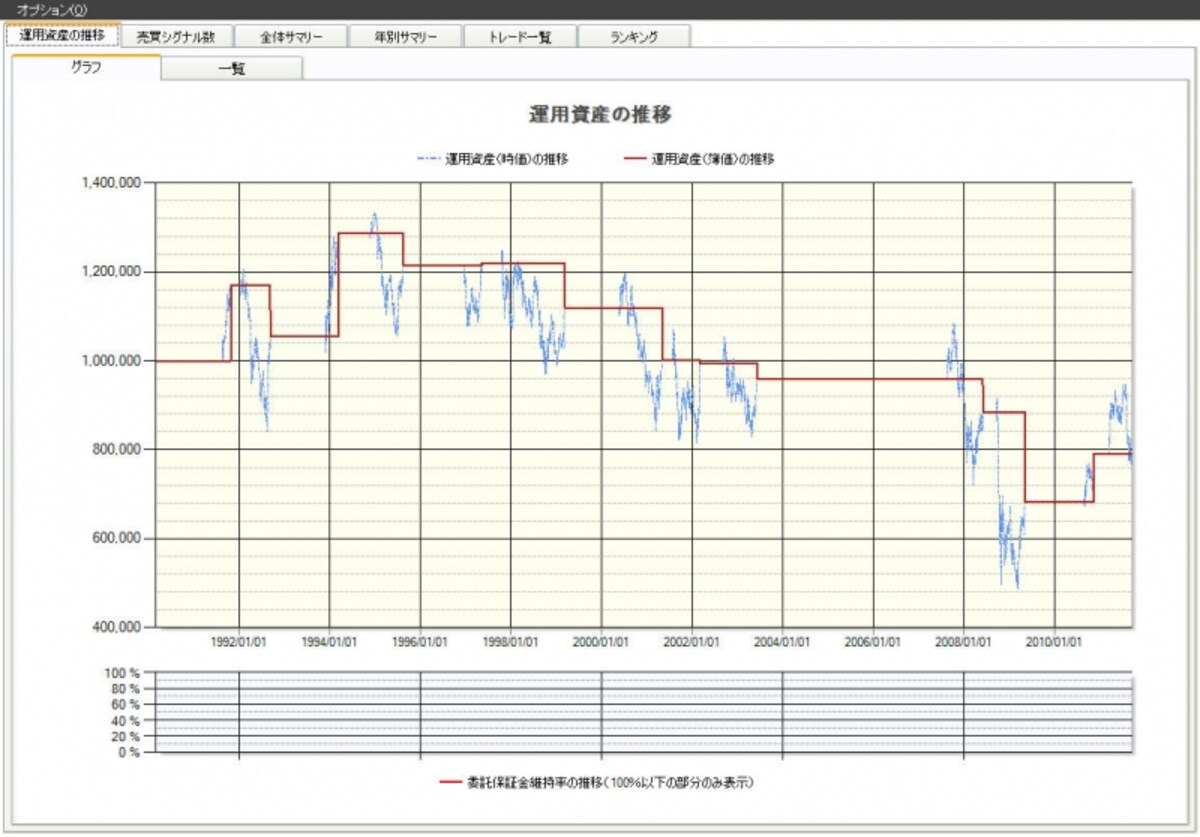Click the chart title 運用資産の推移
This screenshot has height=837, width=1200.
tap(600, 114)
